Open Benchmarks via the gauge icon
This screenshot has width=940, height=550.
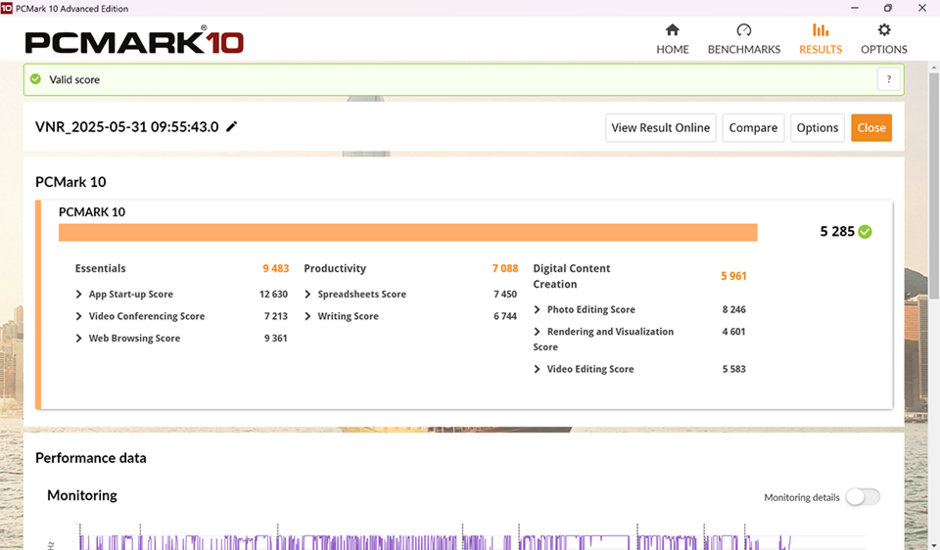[x=744, y=30]
